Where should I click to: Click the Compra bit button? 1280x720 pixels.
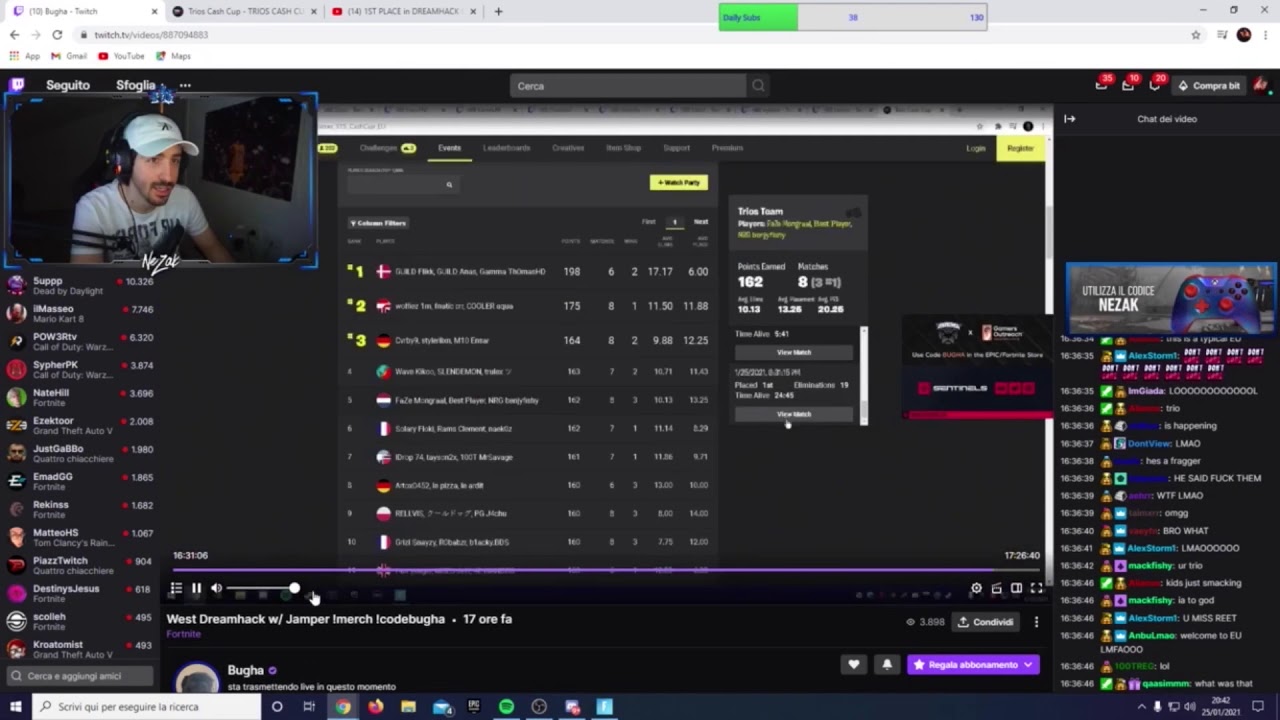coord(1208,86)
